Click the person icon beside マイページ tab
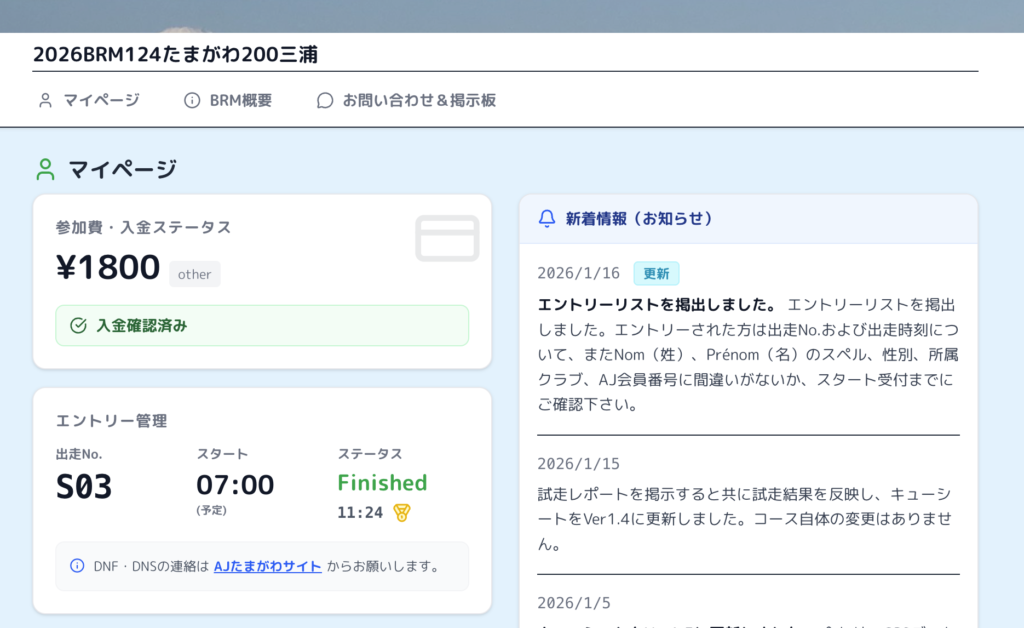The height and width of the screenshot is (628, 1024). coord(45,100)
